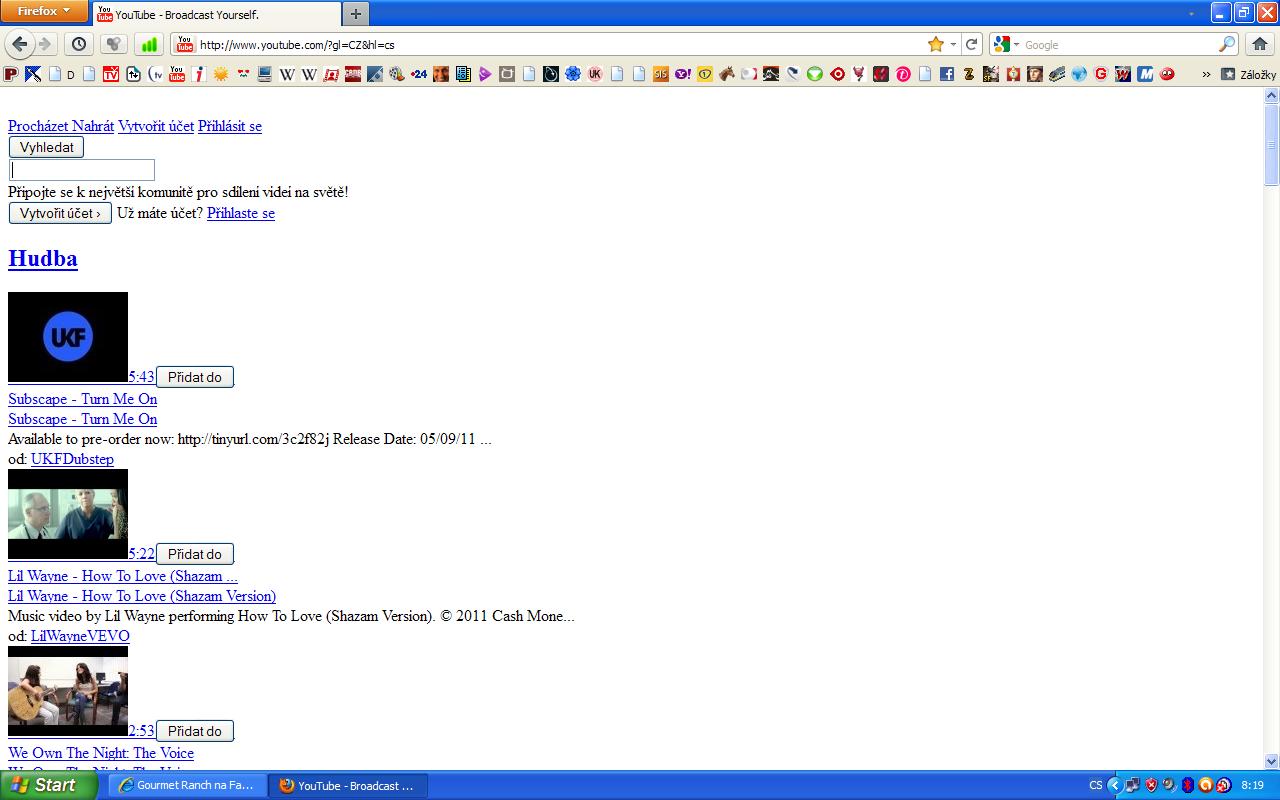The image size is (1280, 800).
Task: Open the Hudba heading link
Action: coord(43,258)
